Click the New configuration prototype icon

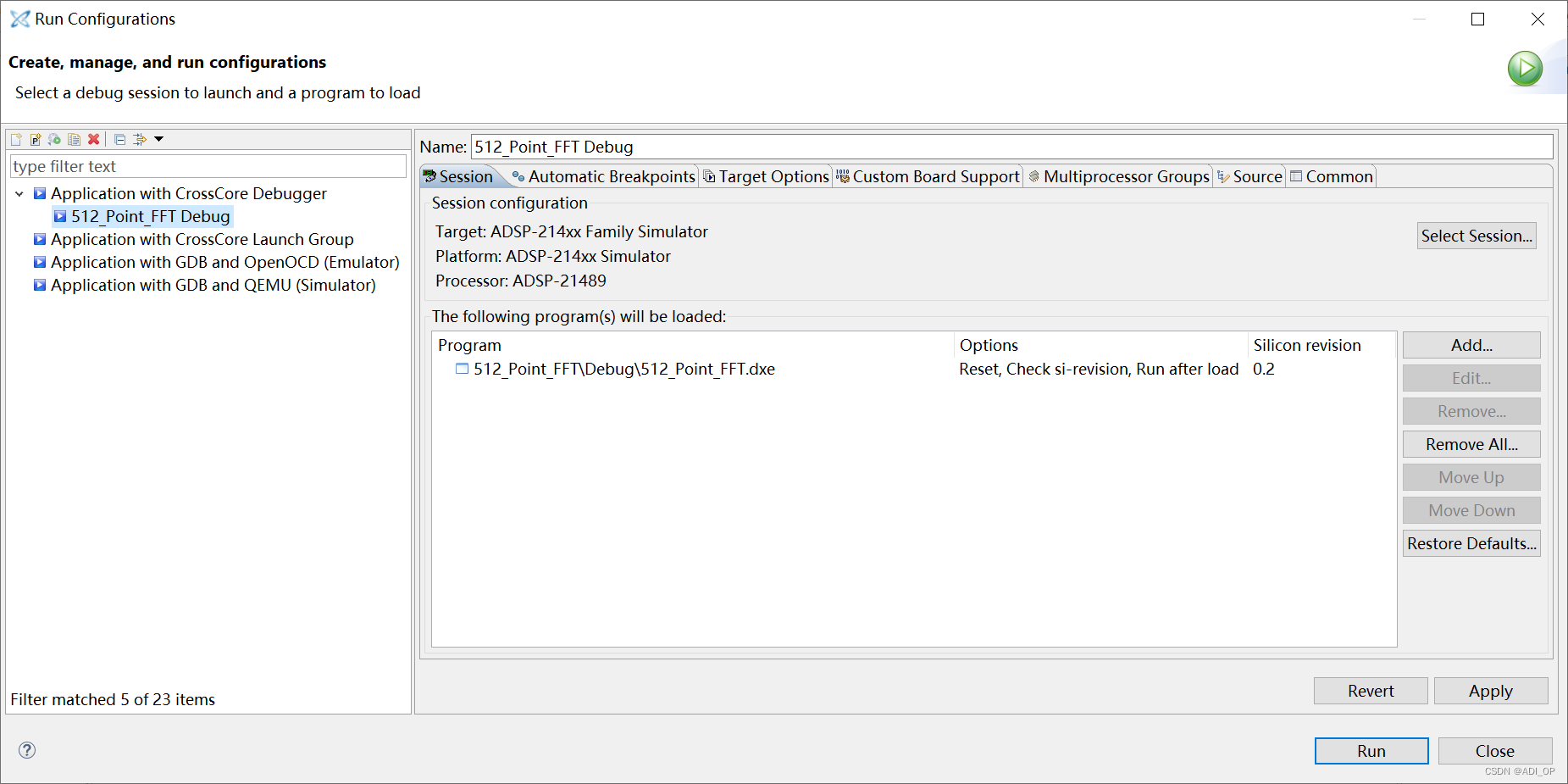(x=36, y=139)
